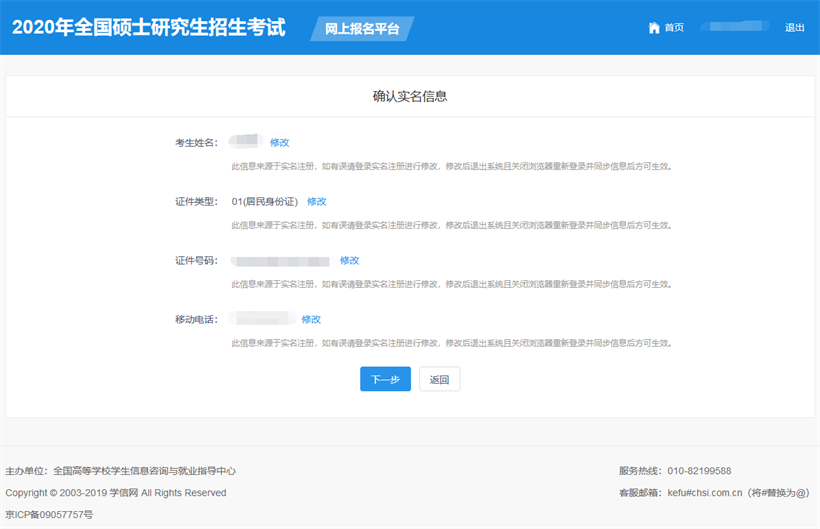
Task: Click 修改 next to 移动电话
Action: 311,320
